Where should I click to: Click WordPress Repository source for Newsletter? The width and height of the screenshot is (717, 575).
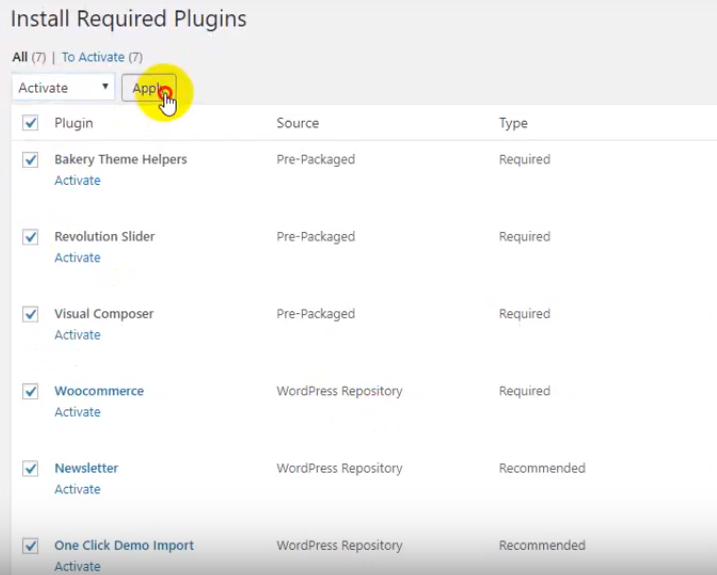point(339,468)
